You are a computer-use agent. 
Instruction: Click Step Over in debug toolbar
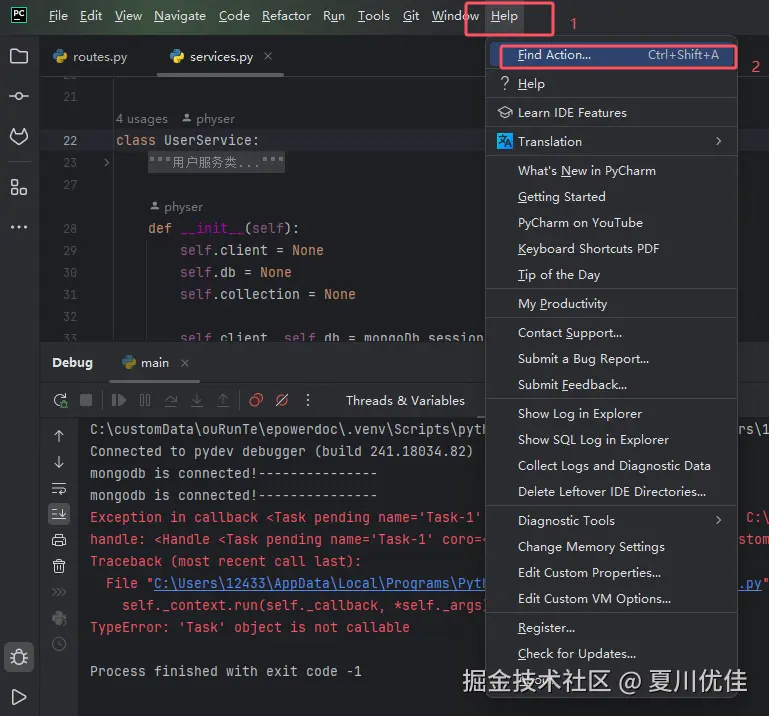(x=171, y=400)
